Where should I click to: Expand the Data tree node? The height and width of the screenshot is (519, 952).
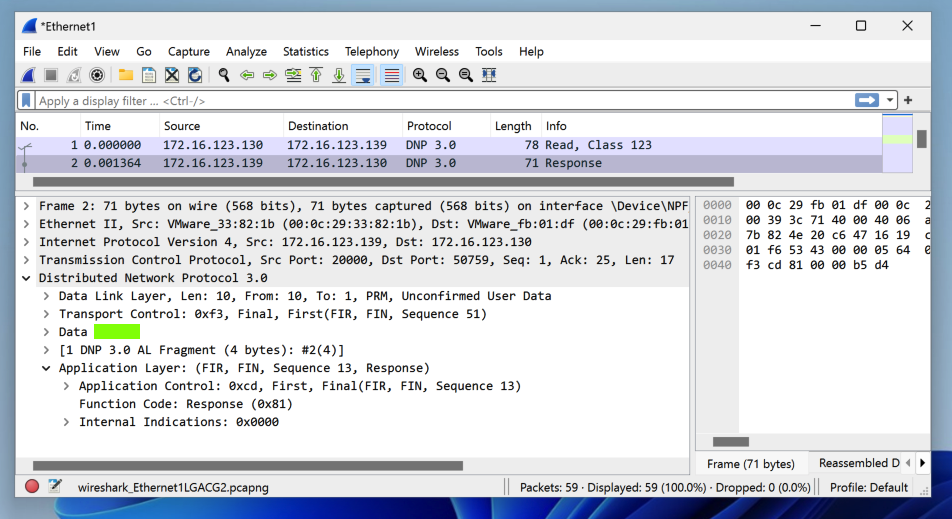(x=46, y=332)
